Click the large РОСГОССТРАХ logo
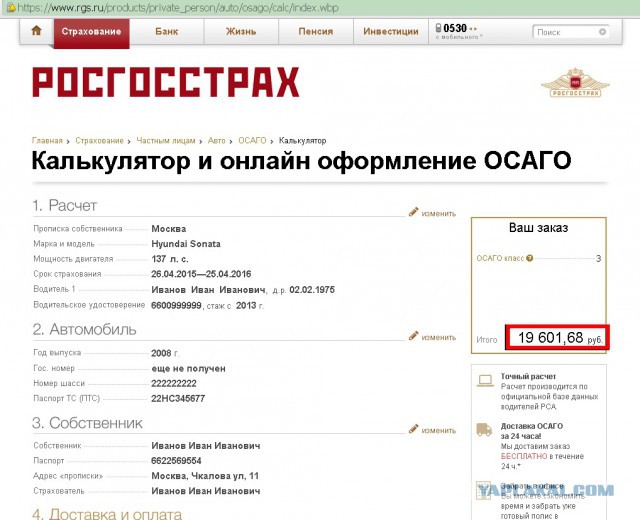This screenshot has height=520, width=640. point(166,82)
